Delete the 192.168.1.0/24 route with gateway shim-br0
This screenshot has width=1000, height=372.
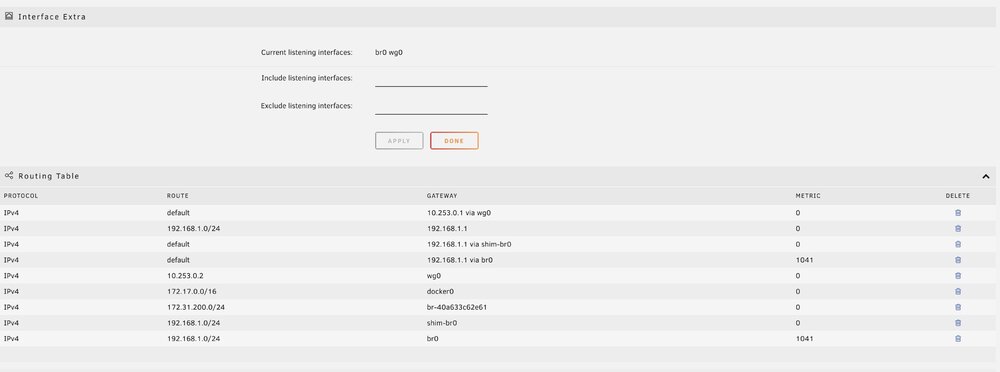958,323
